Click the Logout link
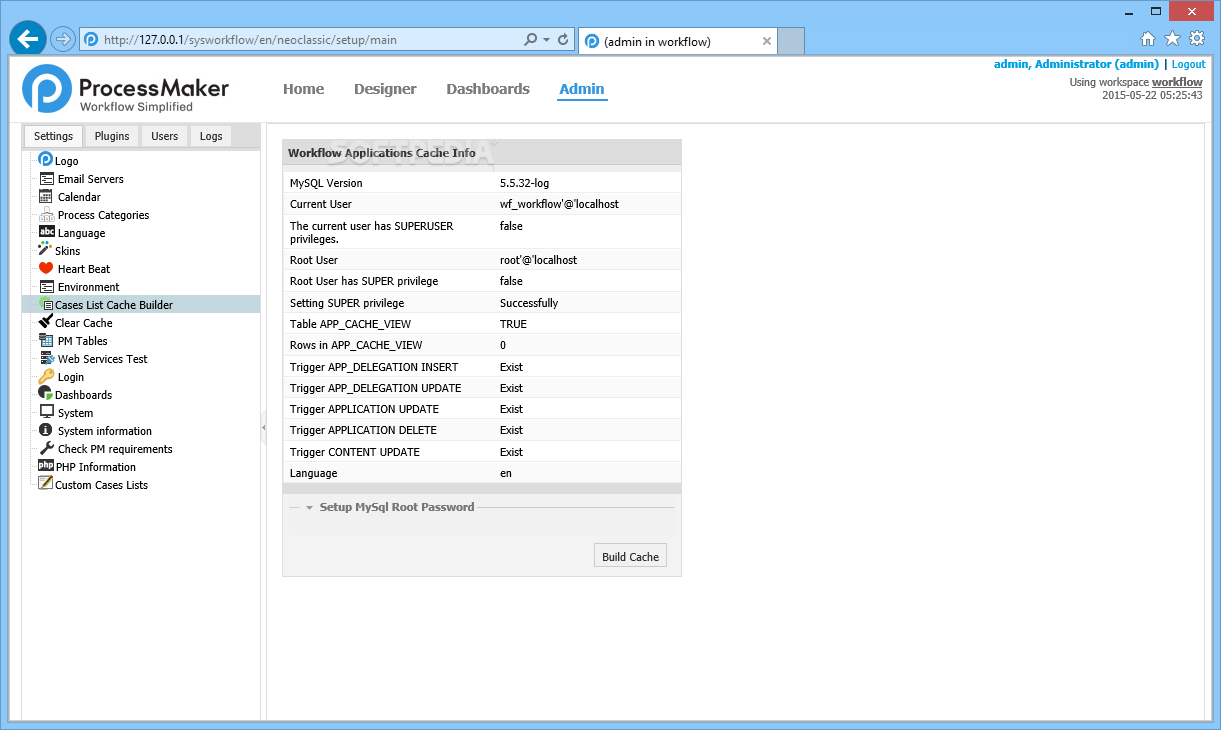The height and width of the screenshot is (730, 1221). pos(1189,64)
